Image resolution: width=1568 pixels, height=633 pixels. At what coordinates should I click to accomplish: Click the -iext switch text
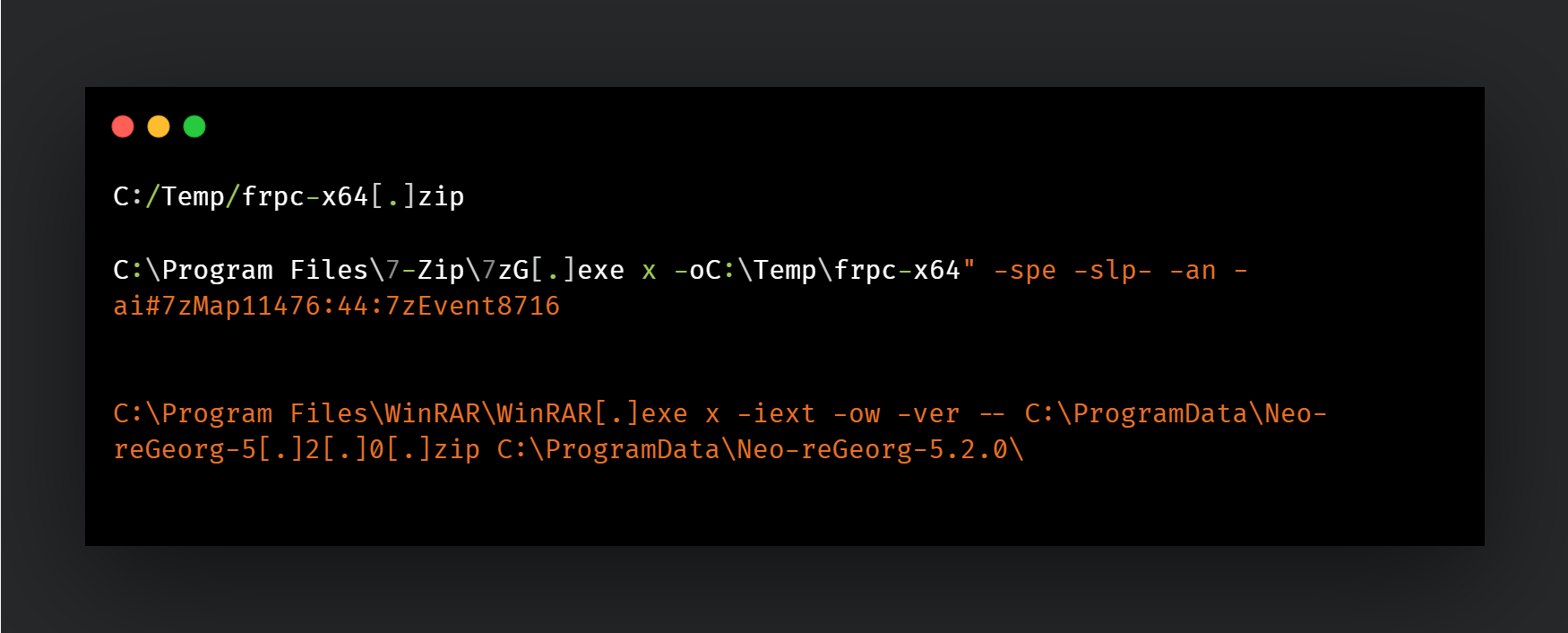(776, 413)
